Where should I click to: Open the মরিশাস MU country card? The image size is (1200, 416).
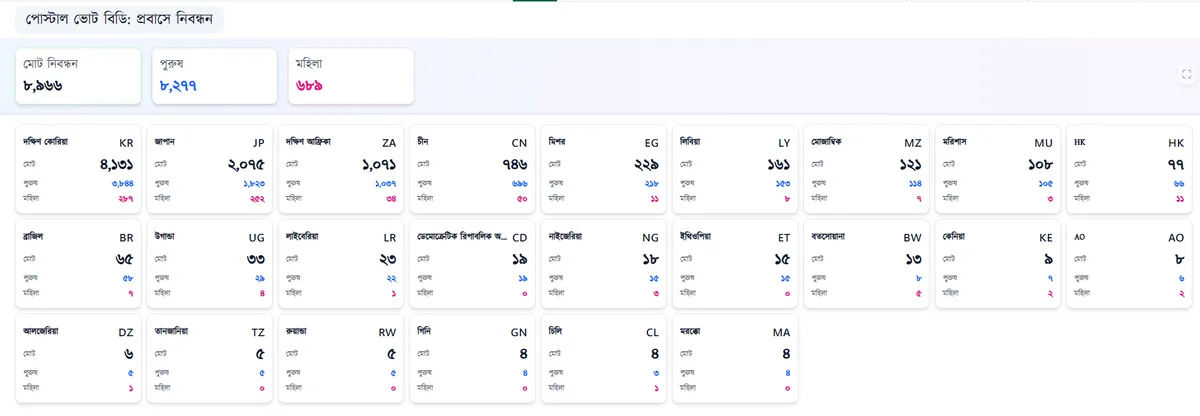point(998,170)
